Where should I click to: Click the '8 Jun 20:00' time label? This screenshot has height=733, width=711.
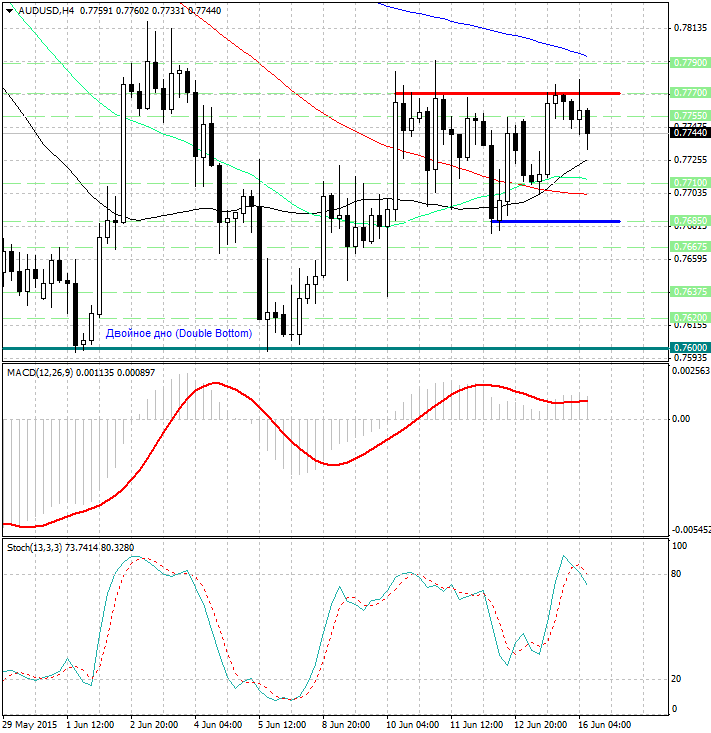346,725
